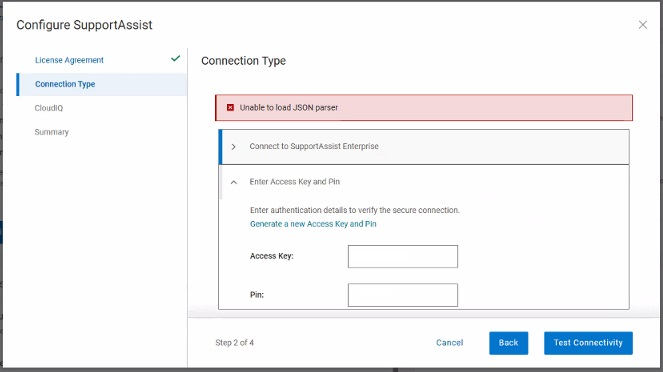Click the 'Pin:' label
663x372 pixels.
click(257, 295)
